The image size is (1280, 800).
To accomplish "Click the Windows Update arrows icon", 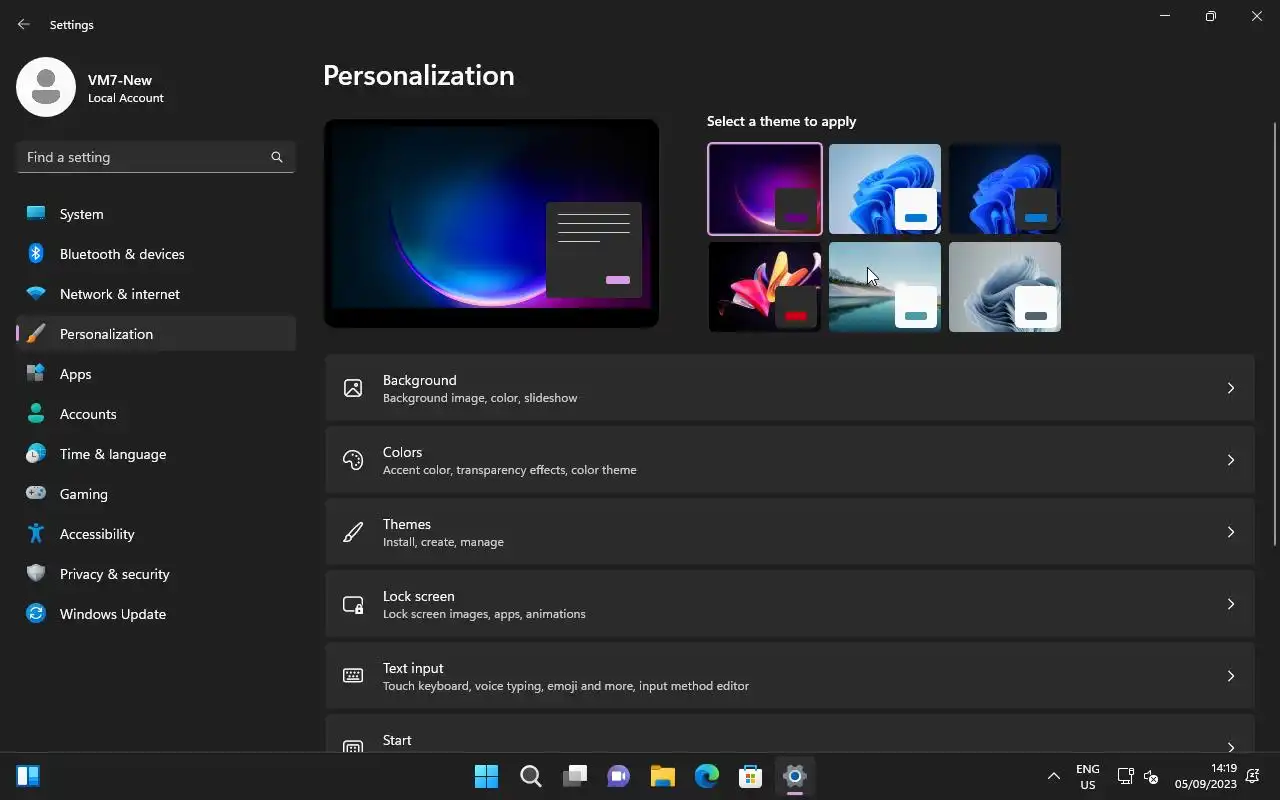I will [36, 614].
